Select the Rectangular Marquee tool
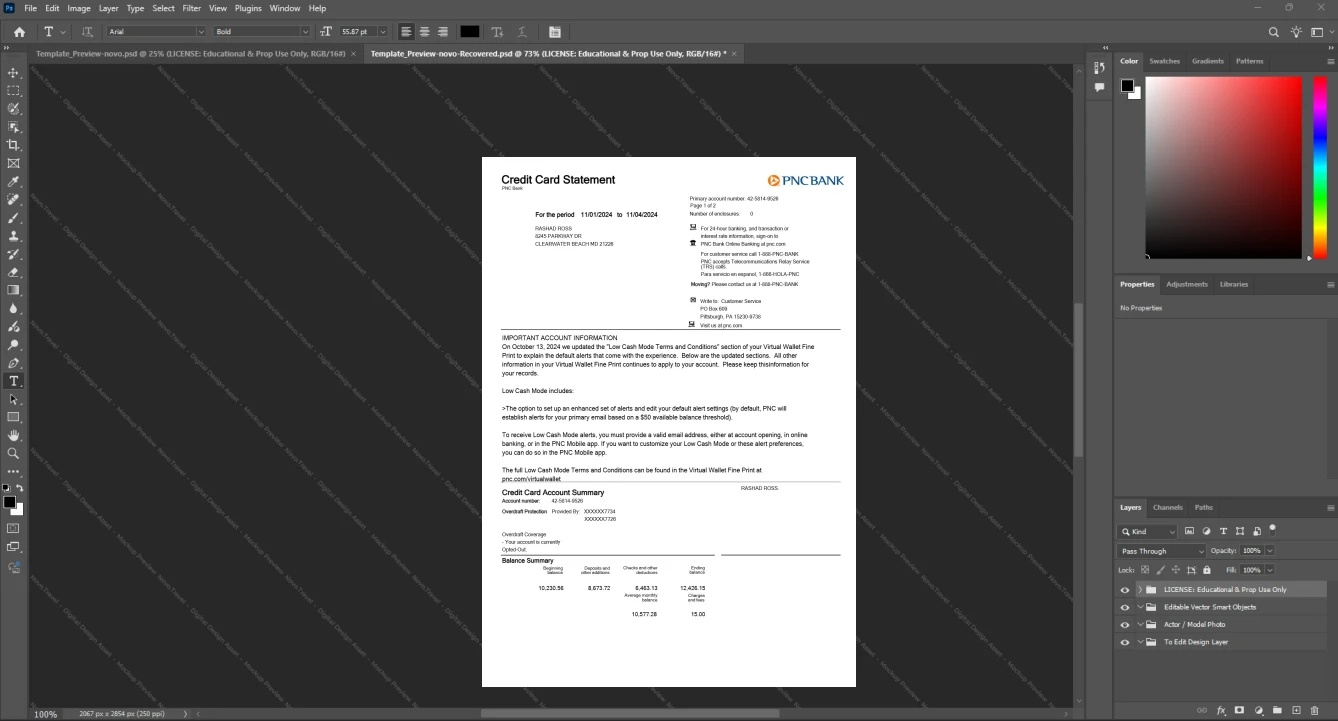The width and height of the screenshot is (1338, 721). coord(14,91)
